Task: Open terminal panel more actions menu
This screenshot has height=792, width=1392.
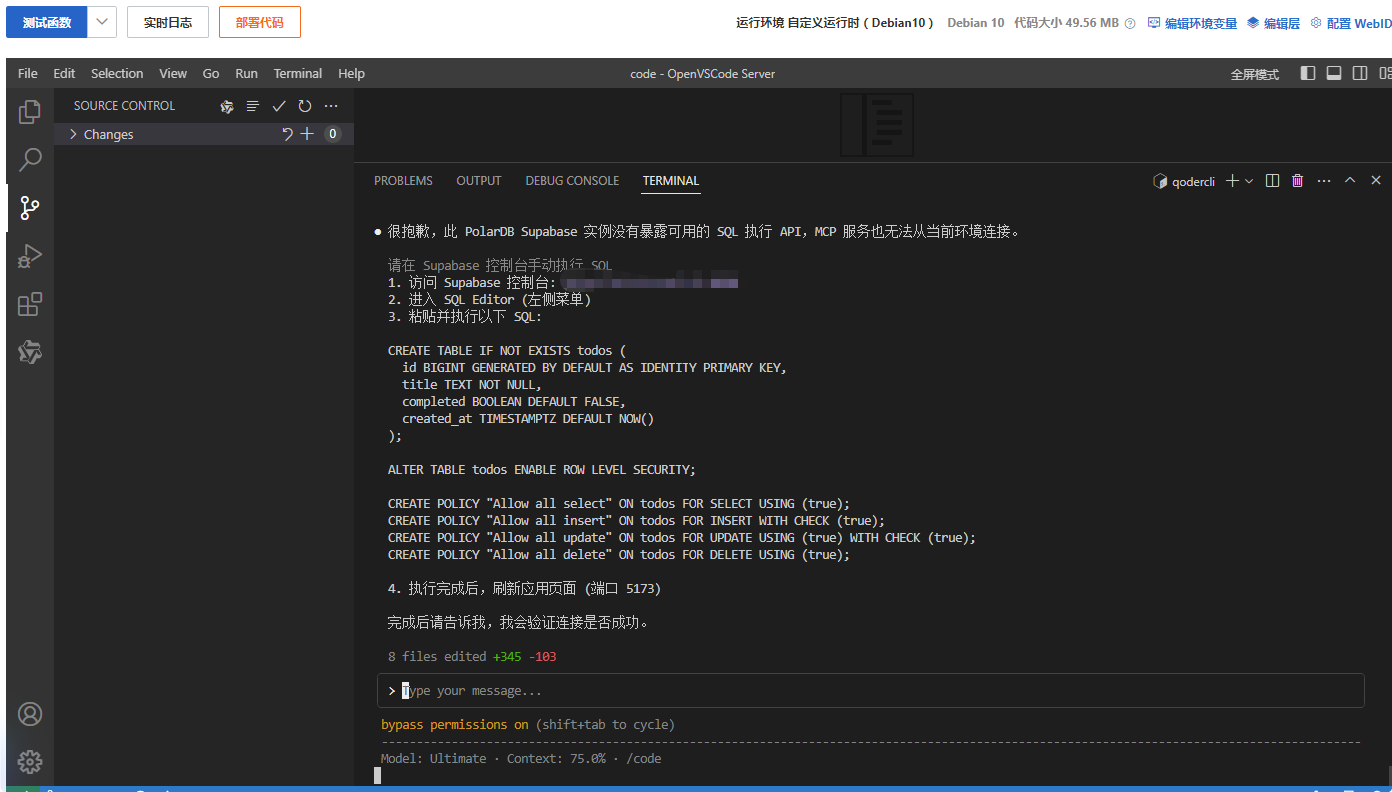Action: click(x=1324, y=181)
